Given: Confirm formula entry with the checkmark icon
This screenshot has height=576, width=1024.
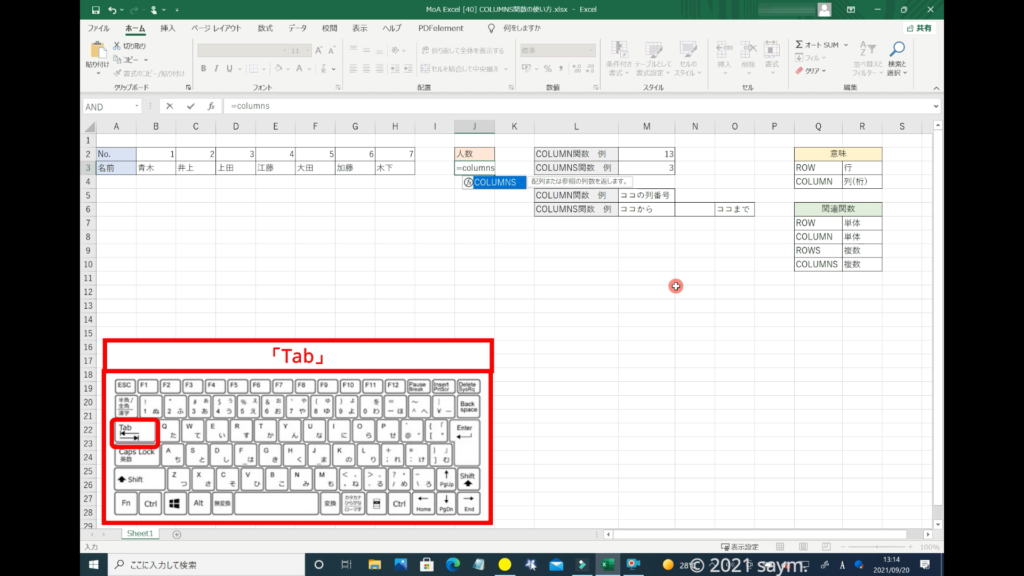Looking at the screenshot, I should coord(190,106).
